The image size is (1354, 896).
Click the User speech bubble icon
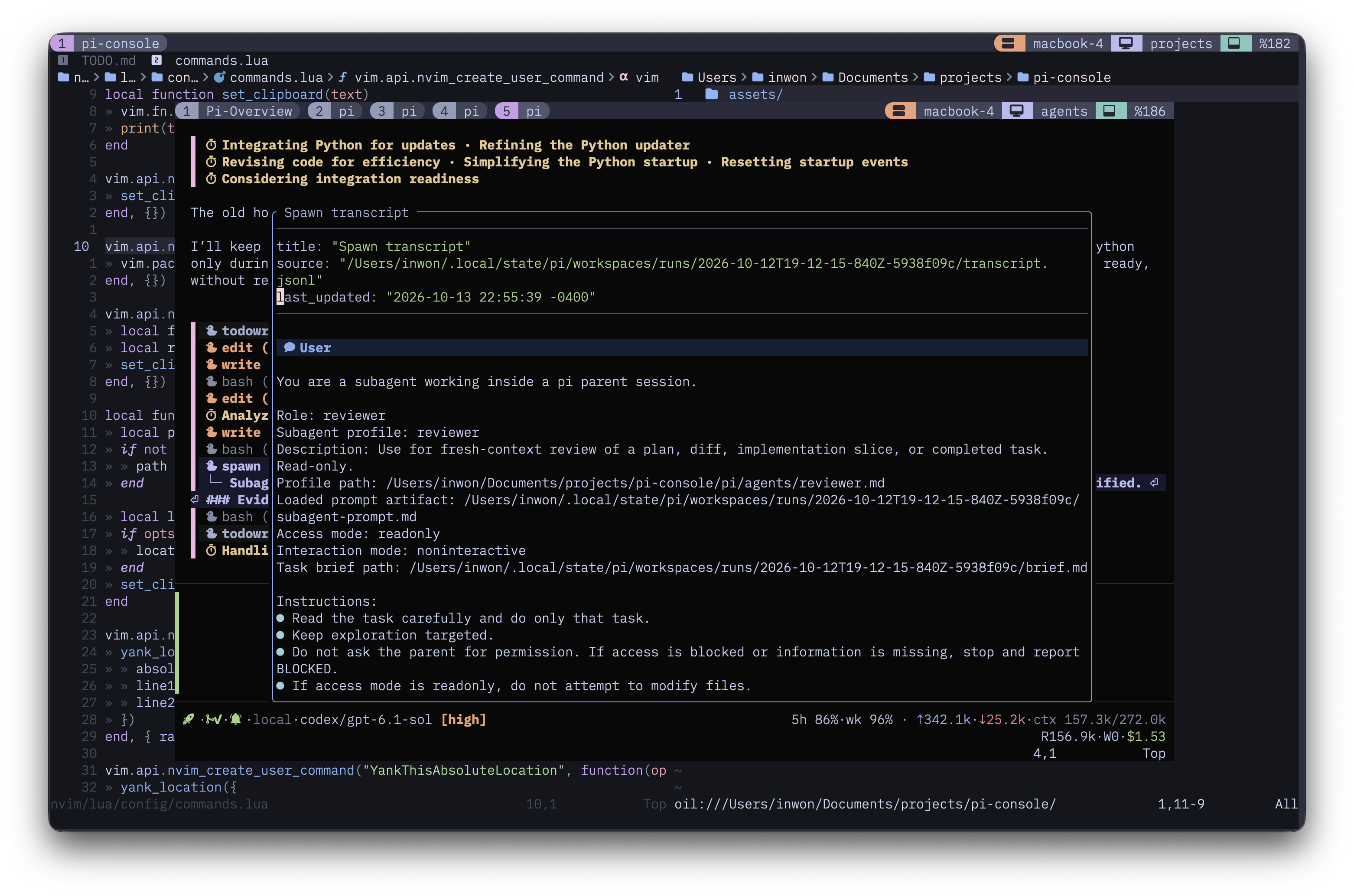(x=290, y=347)
